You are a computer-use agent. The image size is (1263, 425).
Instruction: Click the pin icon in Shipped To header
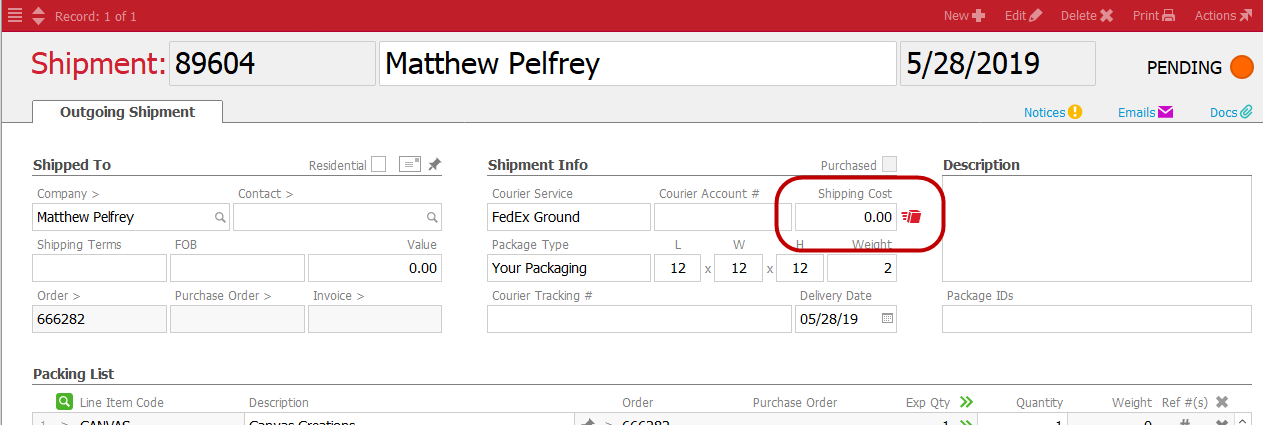(434, 165)
